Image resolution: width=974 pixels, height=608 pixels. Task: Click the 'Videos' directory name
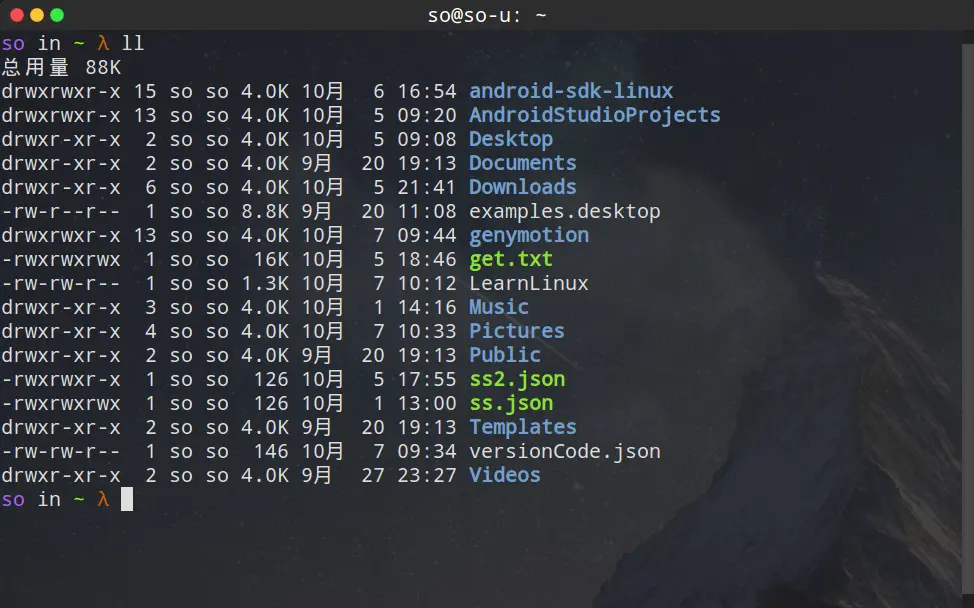tap(504, 475)
